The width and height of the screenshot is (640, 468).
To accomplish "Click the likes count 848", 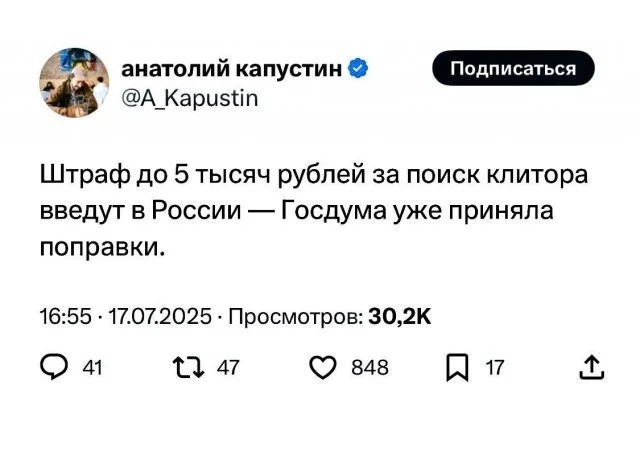I will [369, 368].
